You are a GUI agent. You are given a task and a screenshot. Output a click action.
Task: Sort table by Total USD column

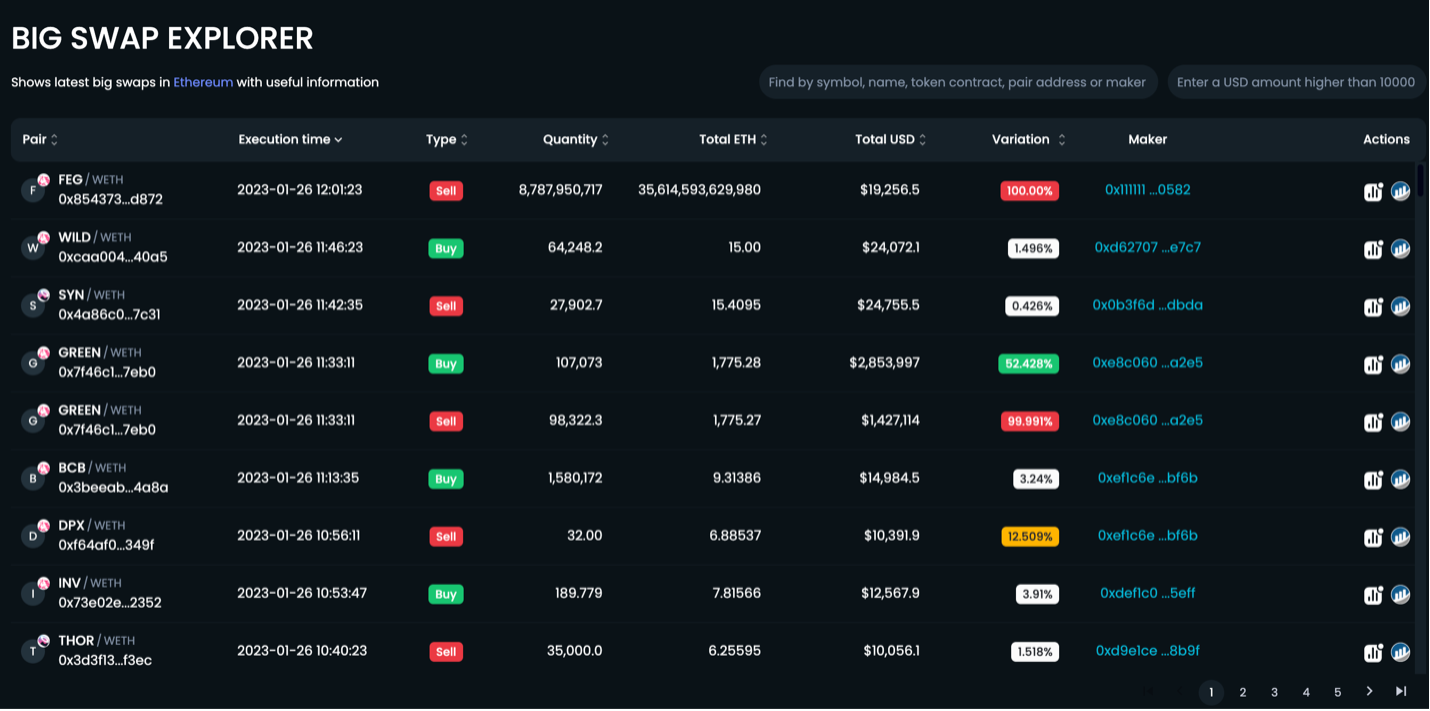[891, 139]
